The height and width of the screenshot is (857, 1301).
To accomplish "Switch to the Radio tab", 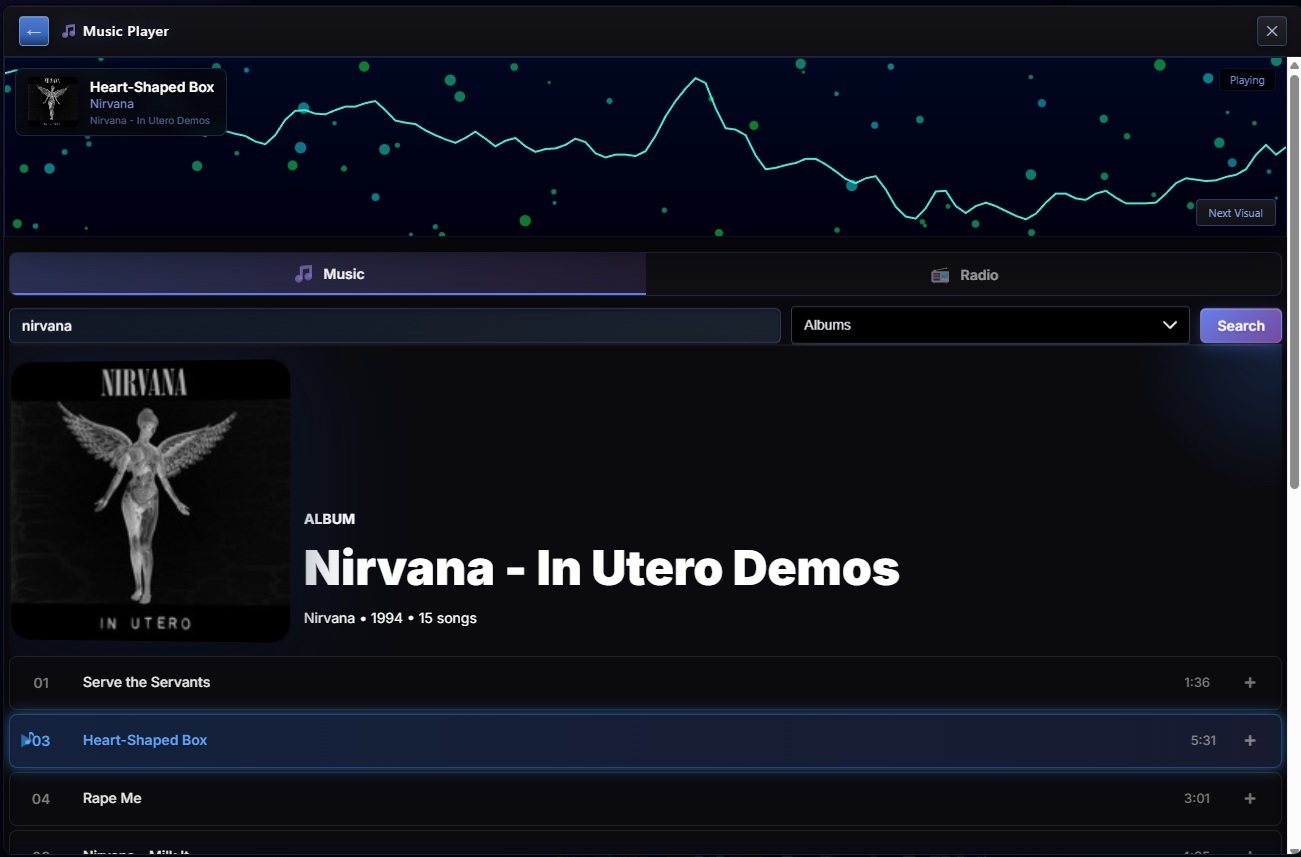I will [963, 275].
